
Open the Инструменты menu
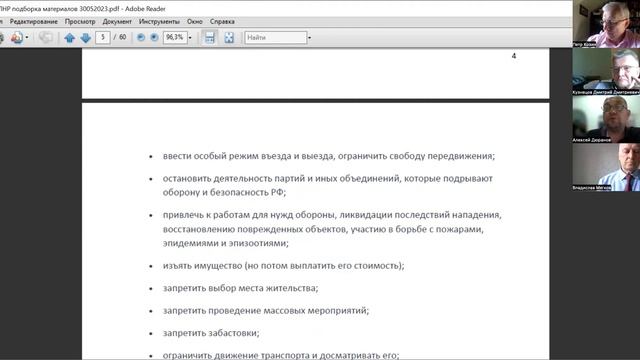click(x=159, y=22)
